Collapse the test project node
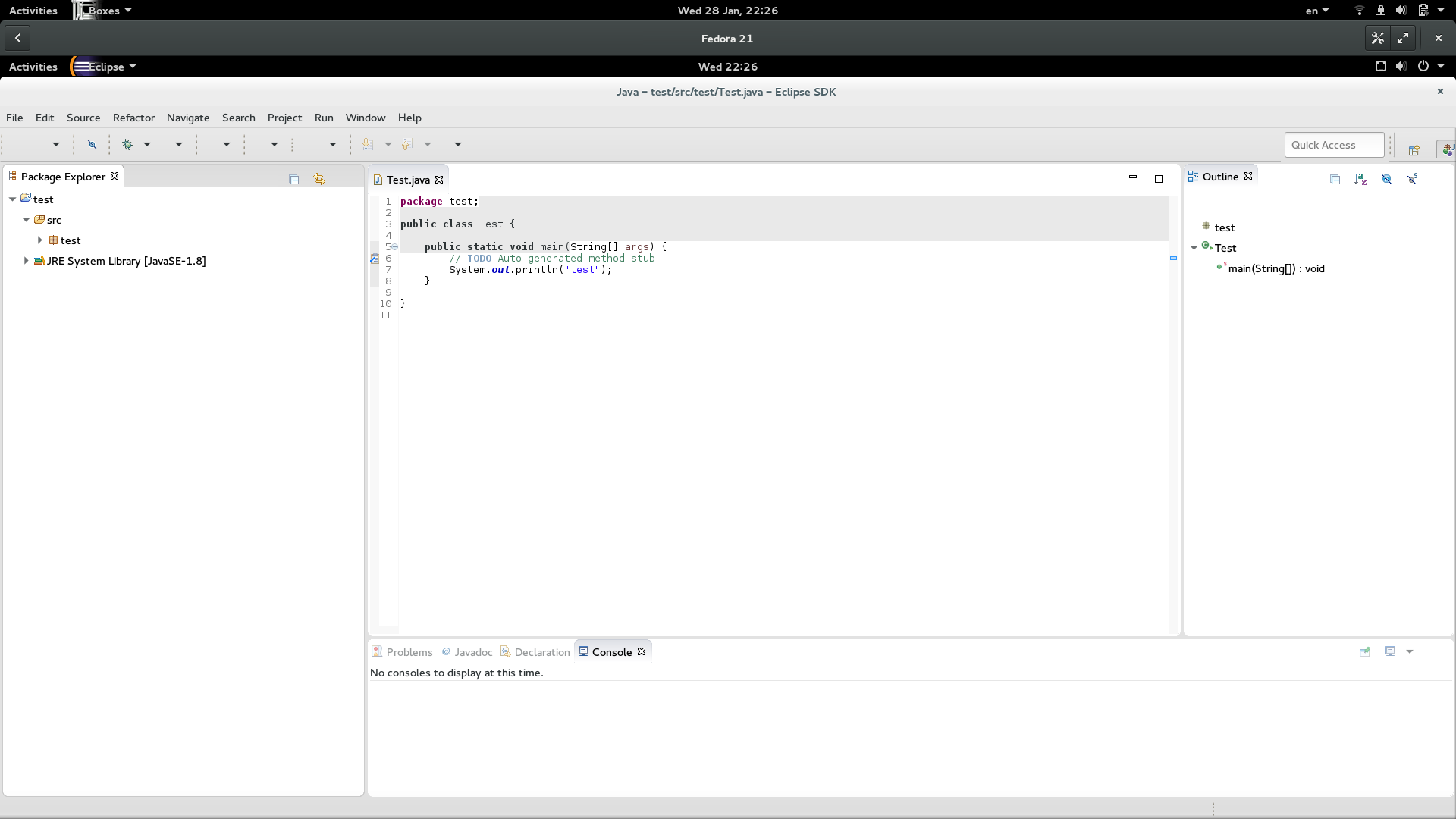 click(x=13, y=199)
